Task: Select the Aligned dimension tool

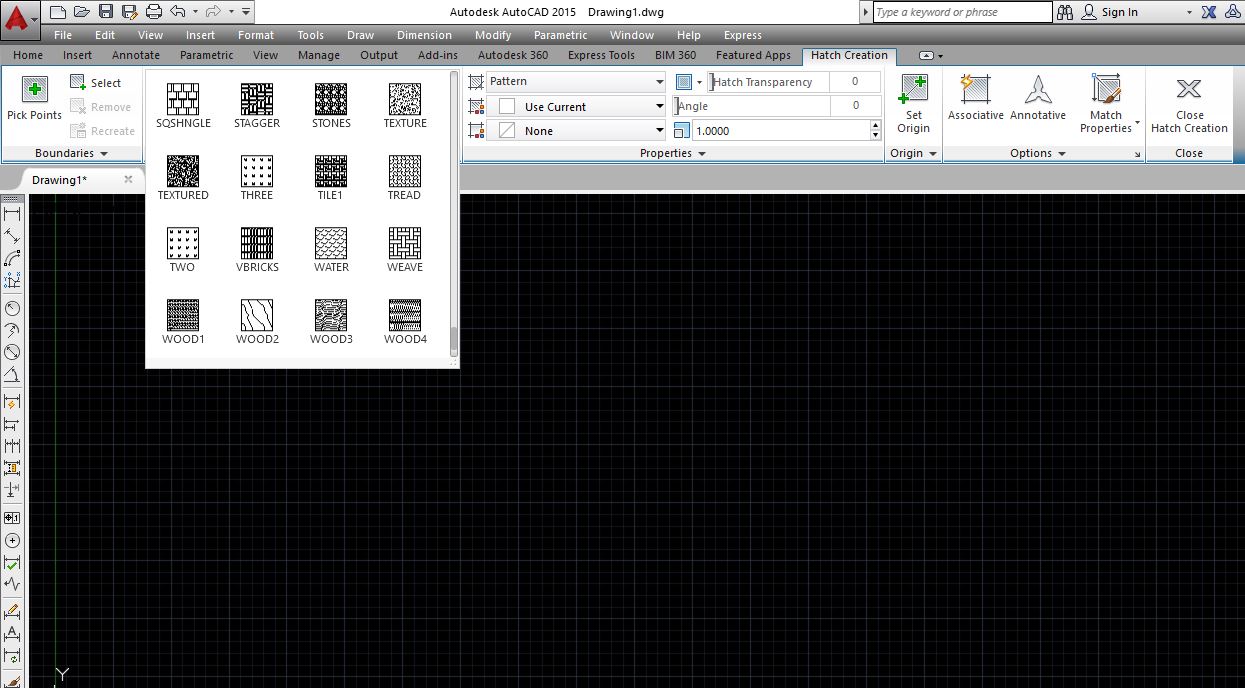Action: (x=12, y=236)
